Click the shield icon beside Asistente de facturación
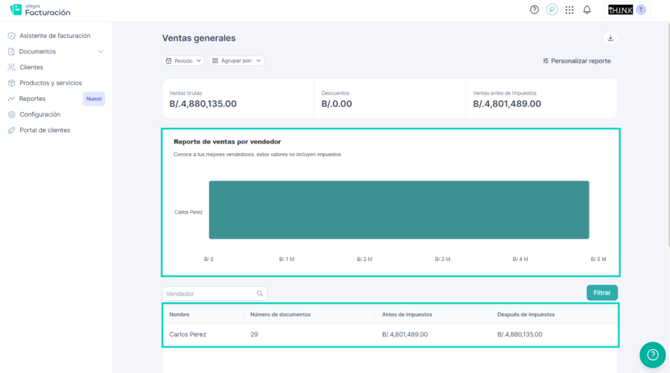Image resolution: width=670 pixels, height=373 pixels. [12, 36]
